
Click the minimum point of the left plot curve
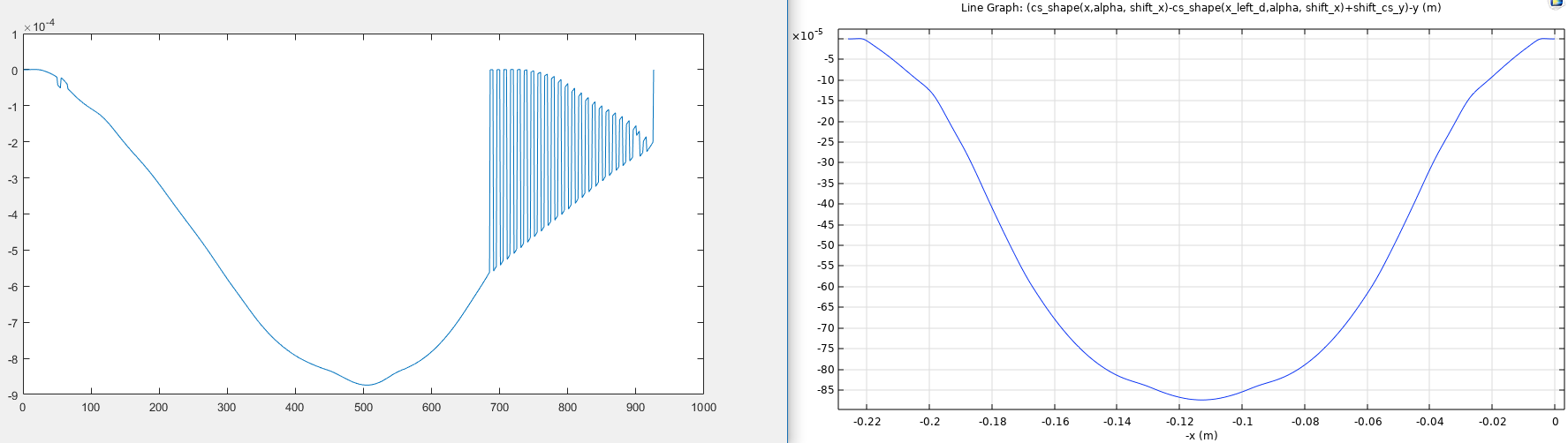(x=365, y=385)
